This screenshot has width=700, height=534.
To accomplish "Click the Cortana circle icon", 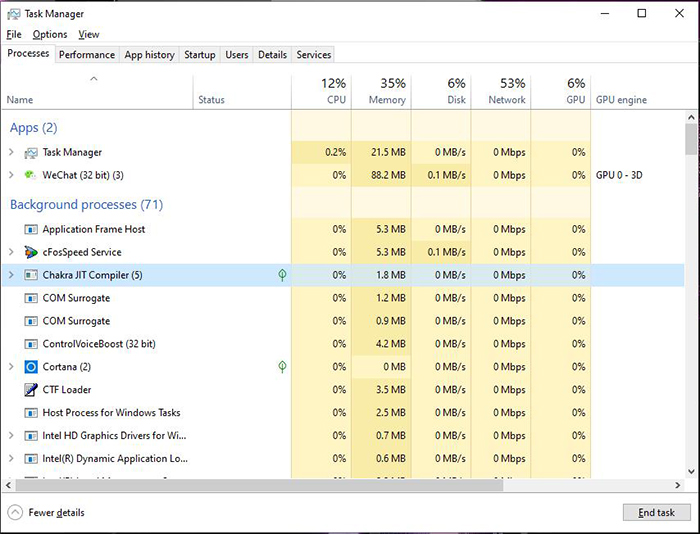I will click(31, 367).
